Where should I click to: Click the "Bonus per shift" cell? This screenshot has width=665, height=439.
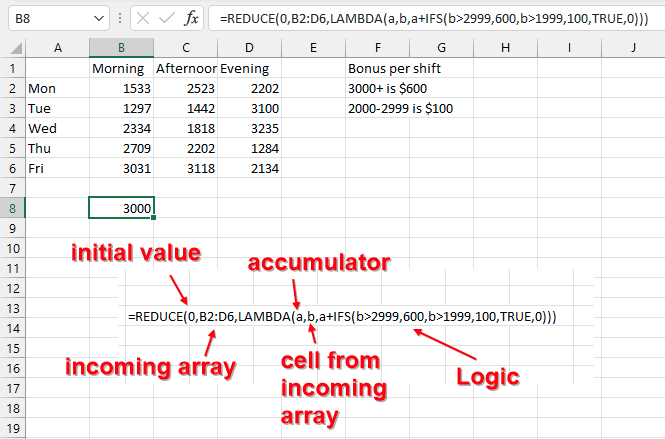(x=394, y=68)
